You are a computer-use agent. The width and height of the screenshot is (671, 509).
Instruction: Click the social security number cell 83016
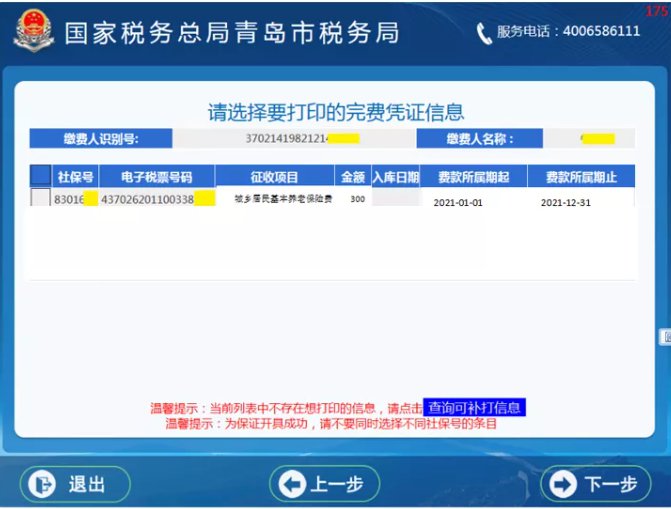75,199
